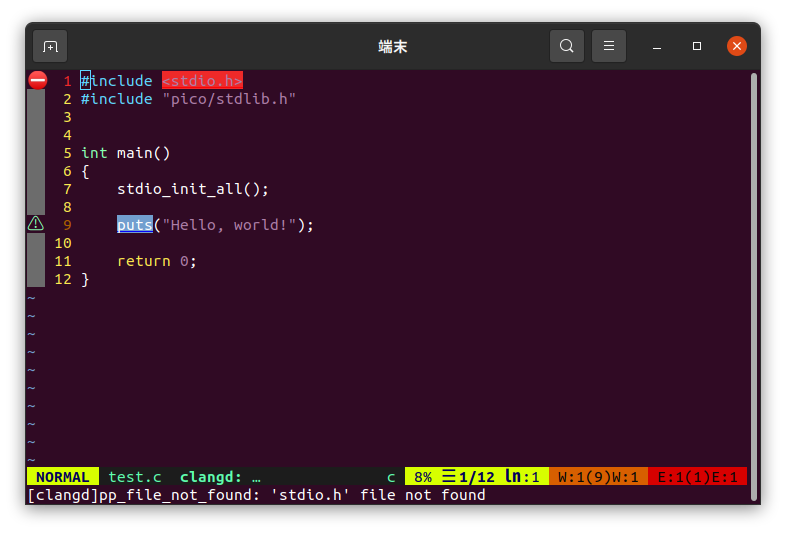The width and height of the screenshot is (786, 533).
Task: Maximize the terminal window
Action: (x=697, y=46)
